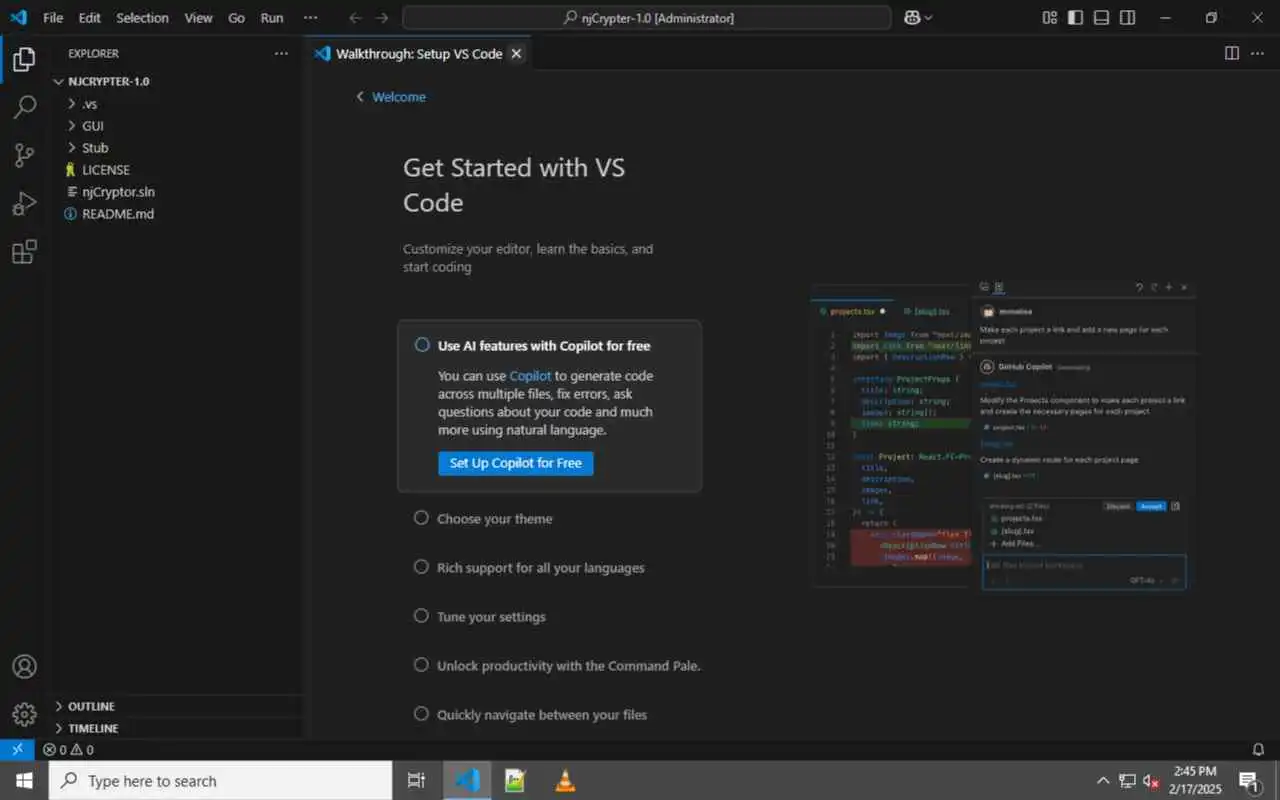This screenshot has height=800, width=1280.
Task: Click the Split Editor Right icon
Action: [1232, 53]
